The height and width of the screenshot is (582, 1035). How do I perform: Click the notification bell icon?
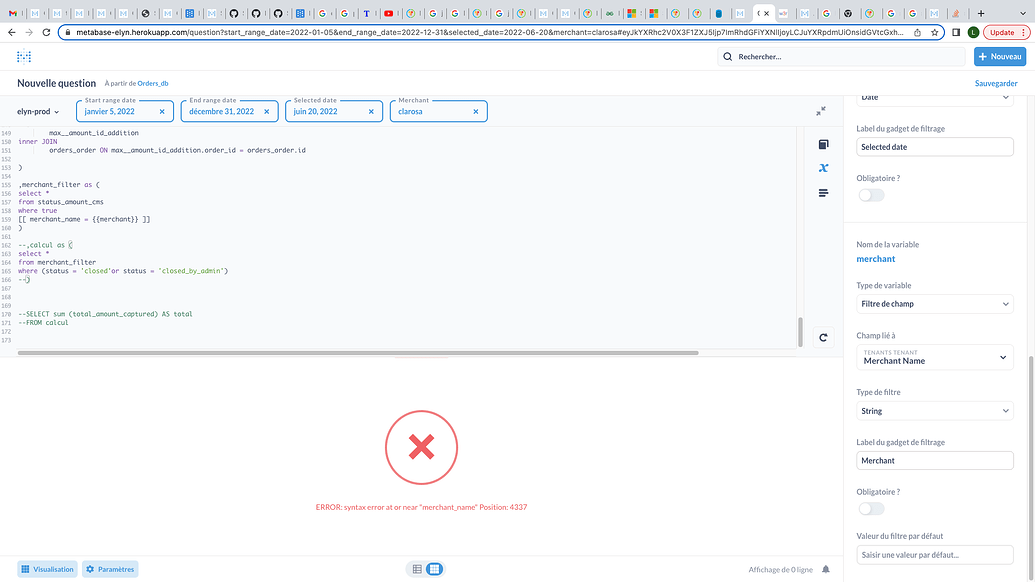click(x=825, y=568)
